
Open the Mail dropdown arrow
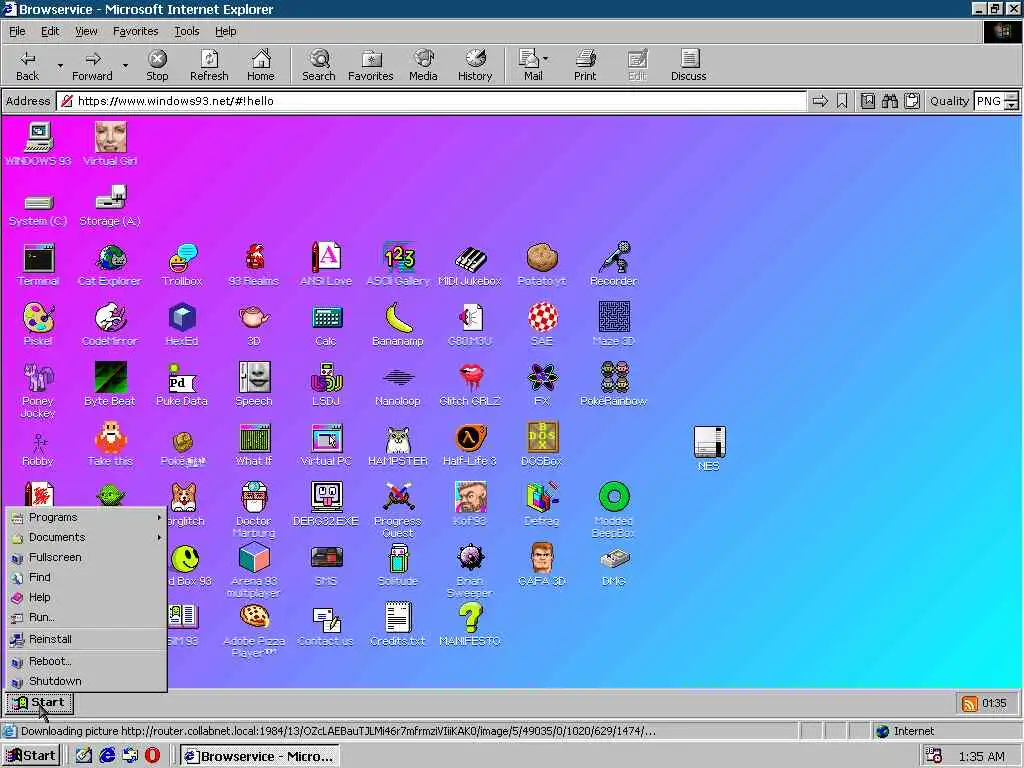(545, 59)
